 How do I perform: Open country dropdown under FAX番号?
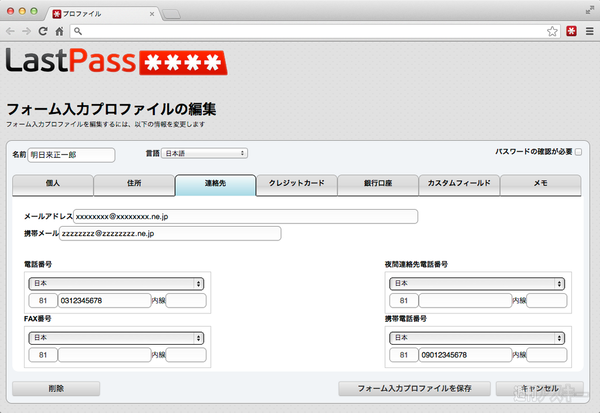[116, 338]
